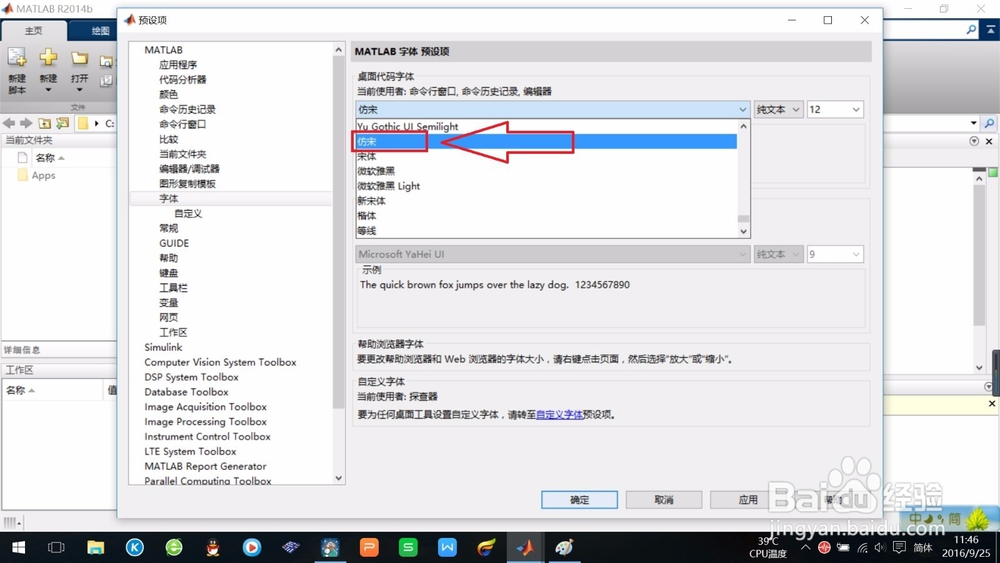
Task: Click the blue K app icon on taskbar
Action: point(135,548)
